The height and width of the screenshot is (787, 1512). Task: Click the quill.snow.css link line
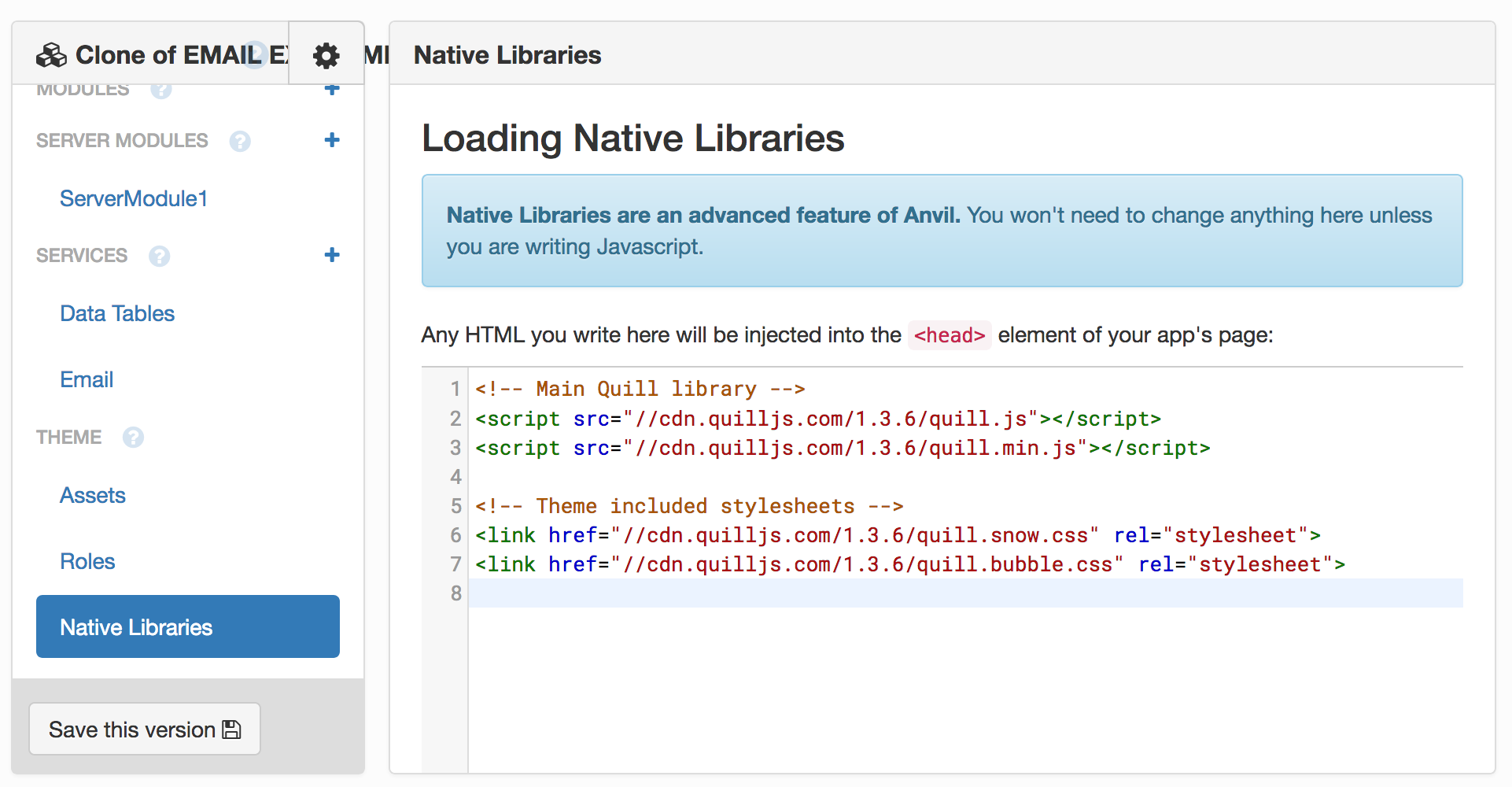898,535
